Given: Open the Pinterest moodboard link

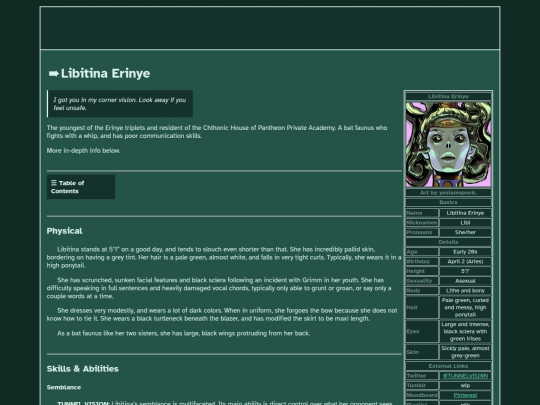Looking at the screenshot, I should 465,395.
